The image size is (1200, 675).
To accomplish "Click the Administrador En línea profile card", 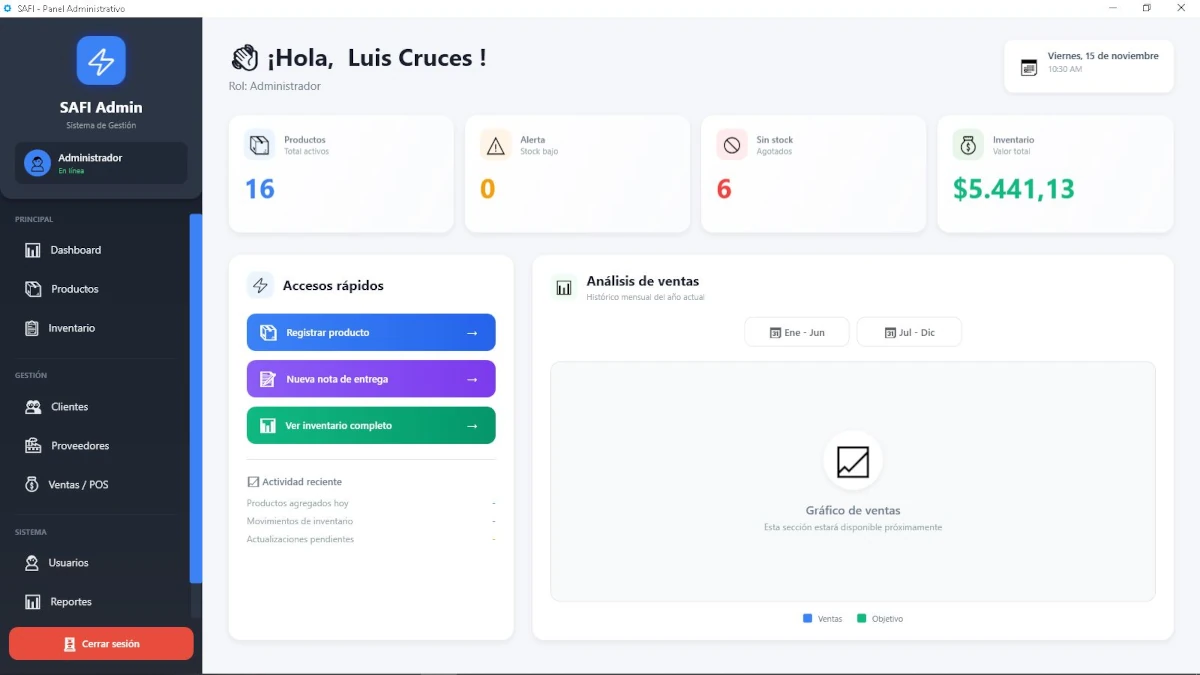I will pyautogui.click(x=101, y=162).
